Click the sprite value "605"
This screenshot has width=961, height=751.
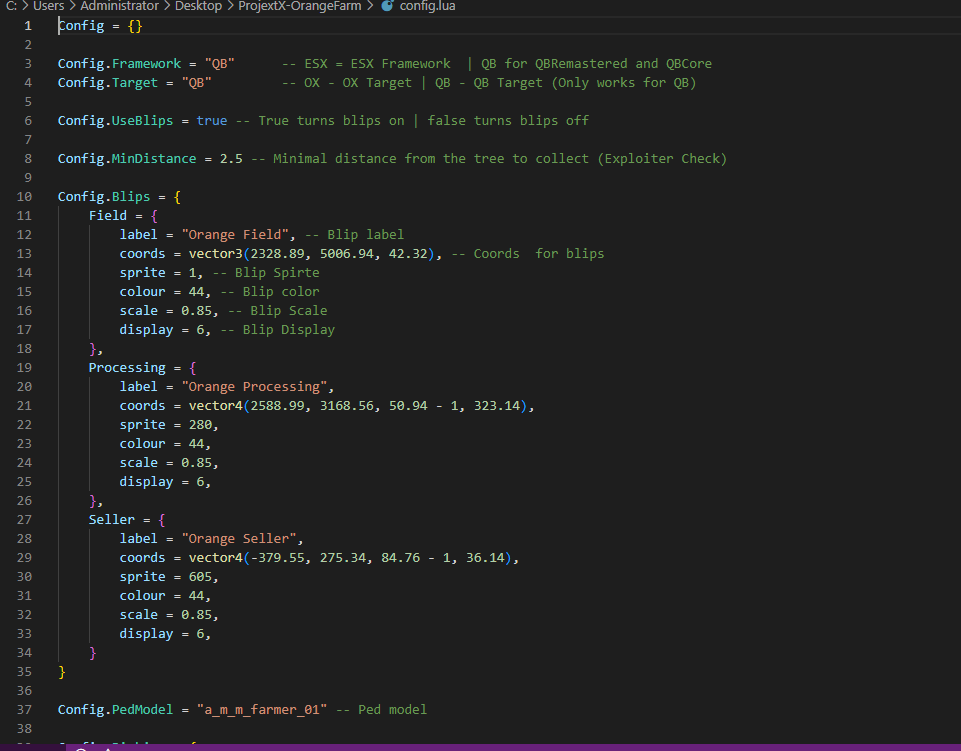200,577
